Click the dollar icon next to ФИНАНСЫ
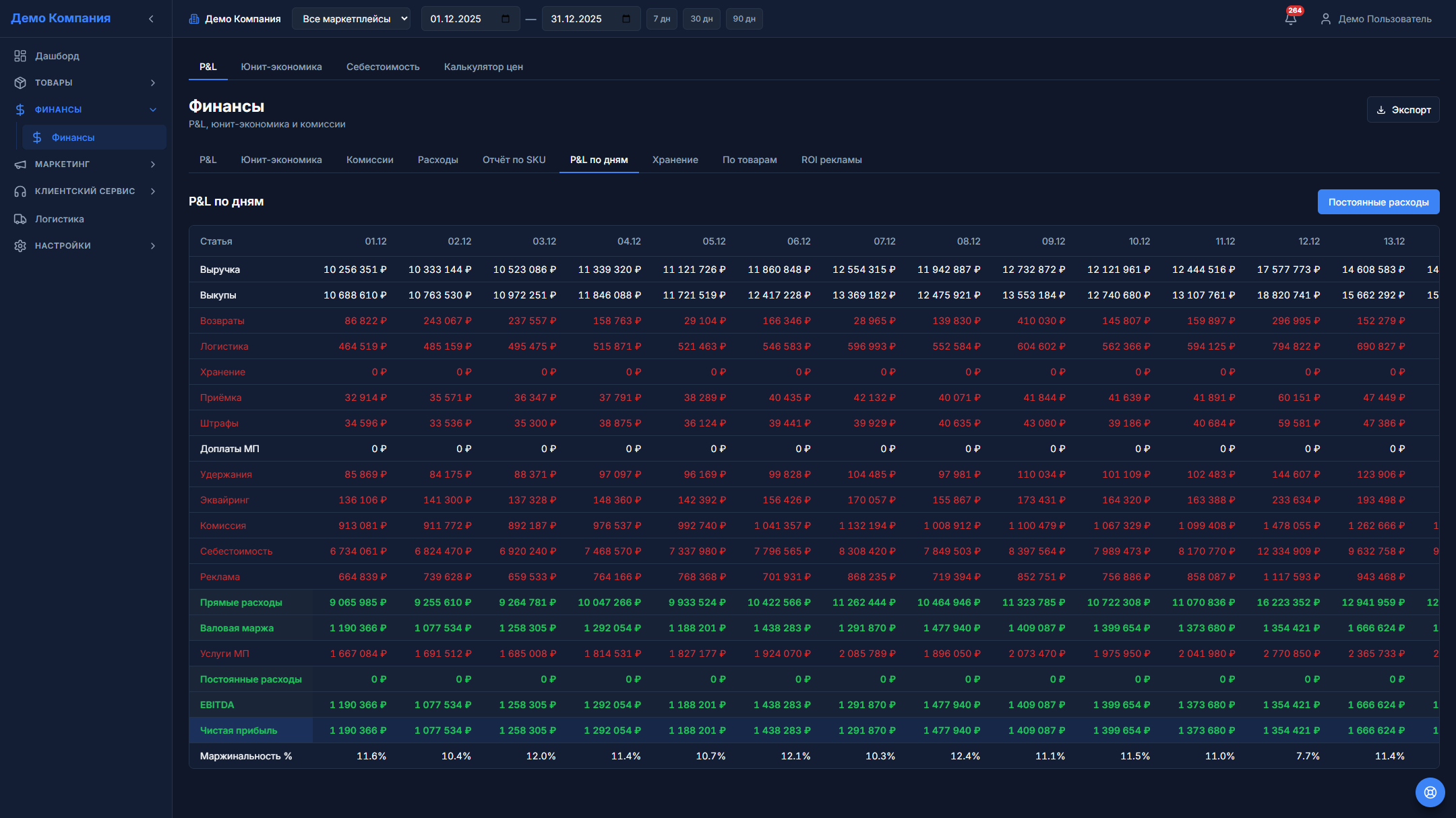The height and width of the screenshot is (818, 1456). point(20,110)
